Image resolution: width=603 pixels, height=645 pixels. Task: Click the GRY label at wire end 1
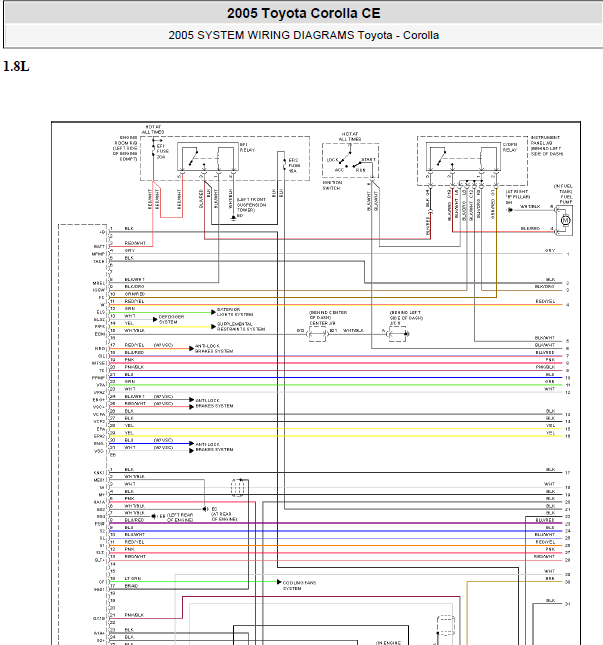click(x=550, y=251)
